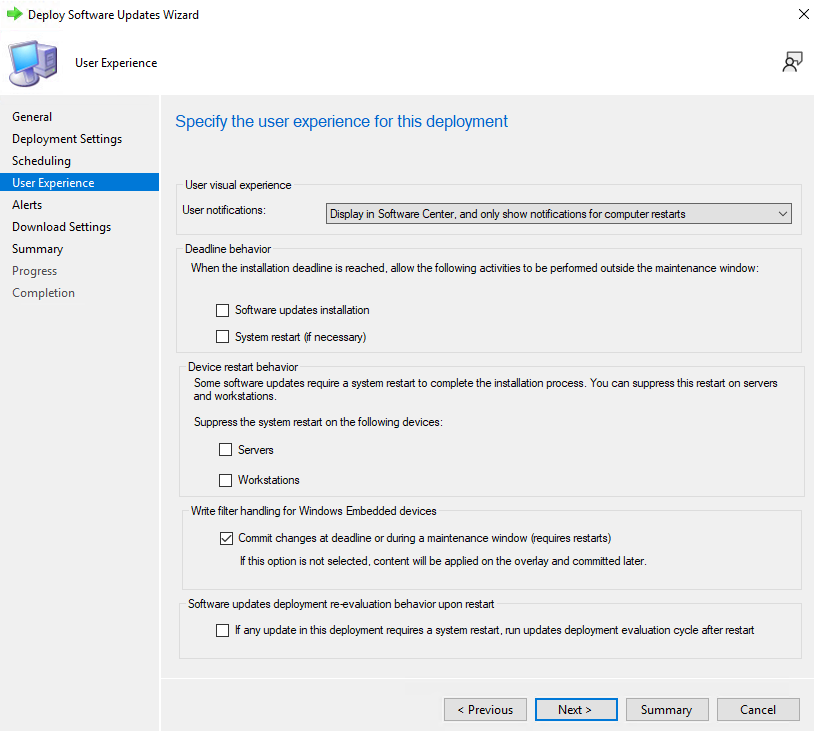Uncheck Commit changes at deadline checkbox
Screen dimensions: 814x731
[226, 538]
